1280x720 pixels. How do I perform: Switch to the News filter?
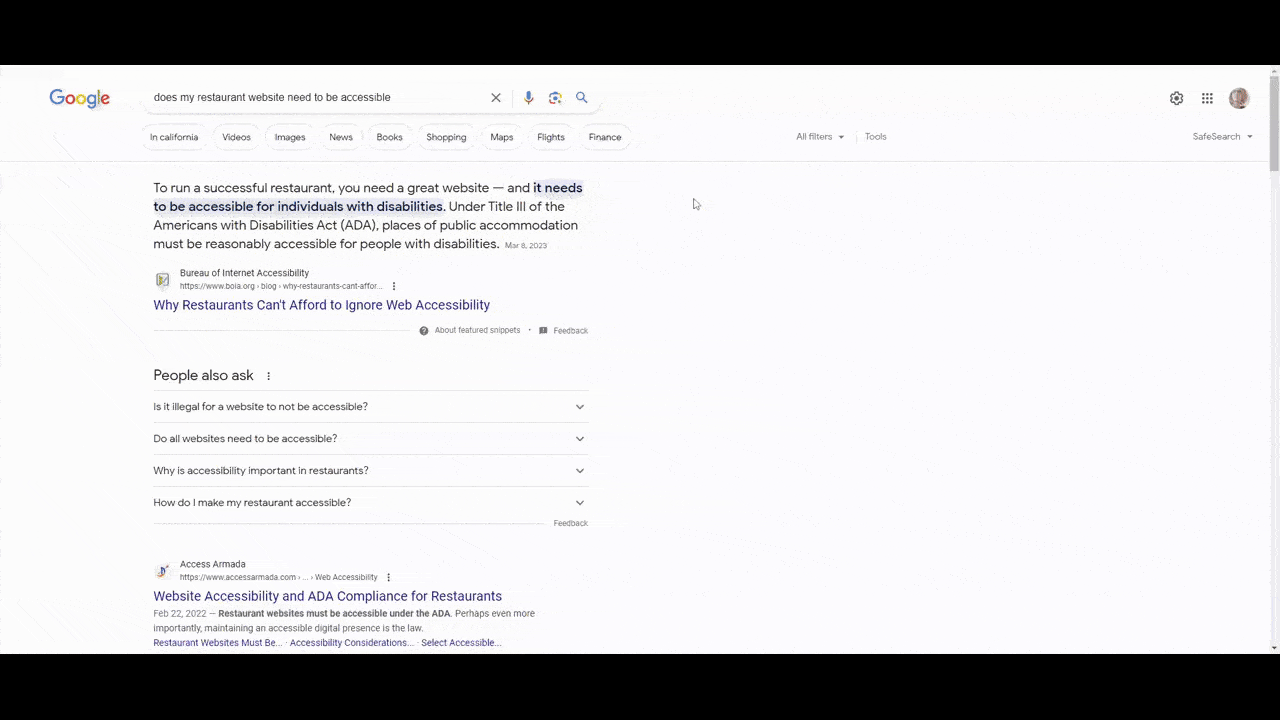[x=341, y=137]
